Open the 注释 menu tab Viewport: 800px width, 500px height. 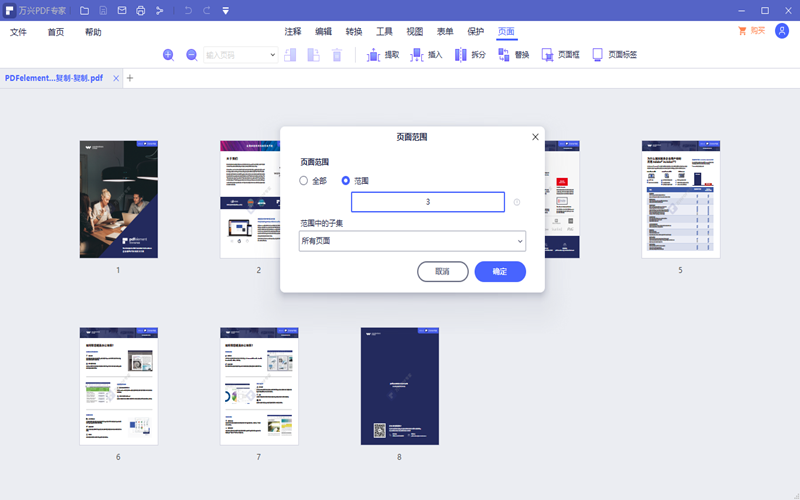(292, 32)
